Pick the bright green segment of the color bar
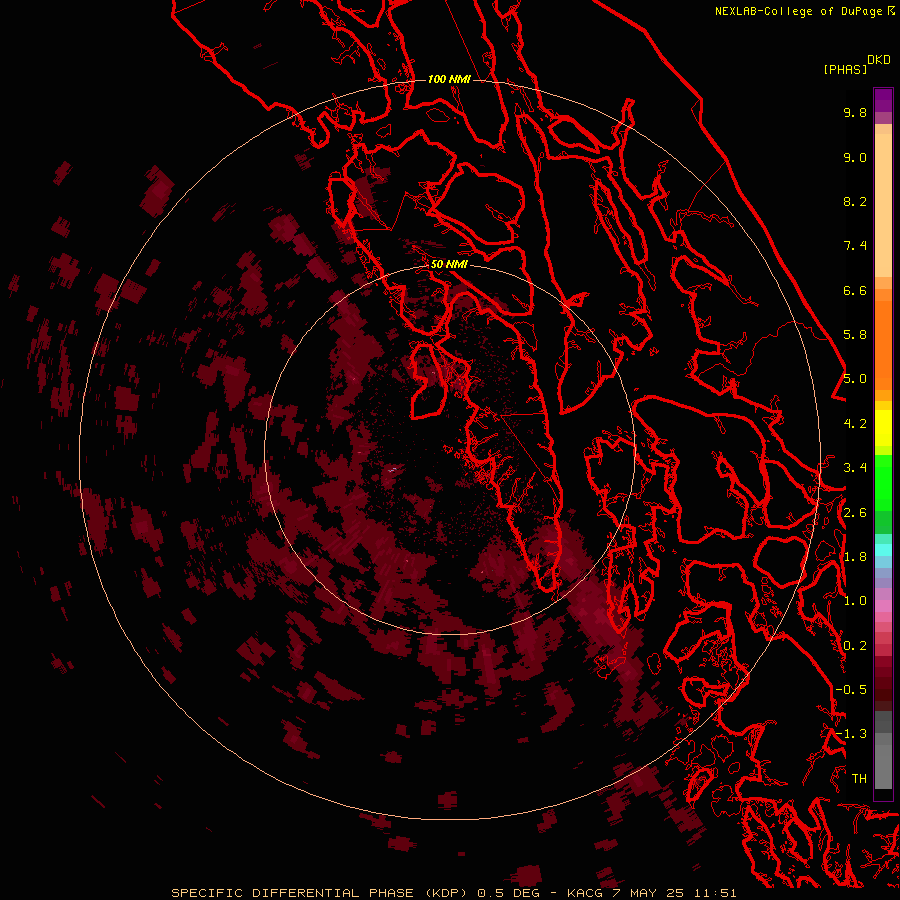 883,483
